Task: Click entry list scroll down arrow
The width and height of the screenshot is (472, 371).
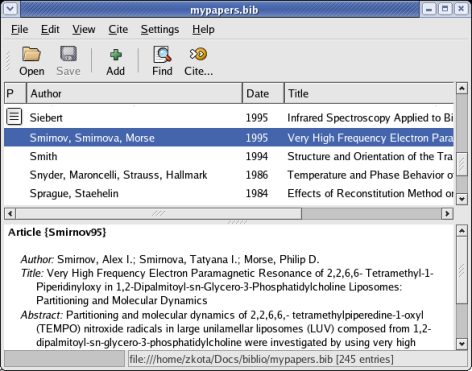Action: tap(462, 199)
